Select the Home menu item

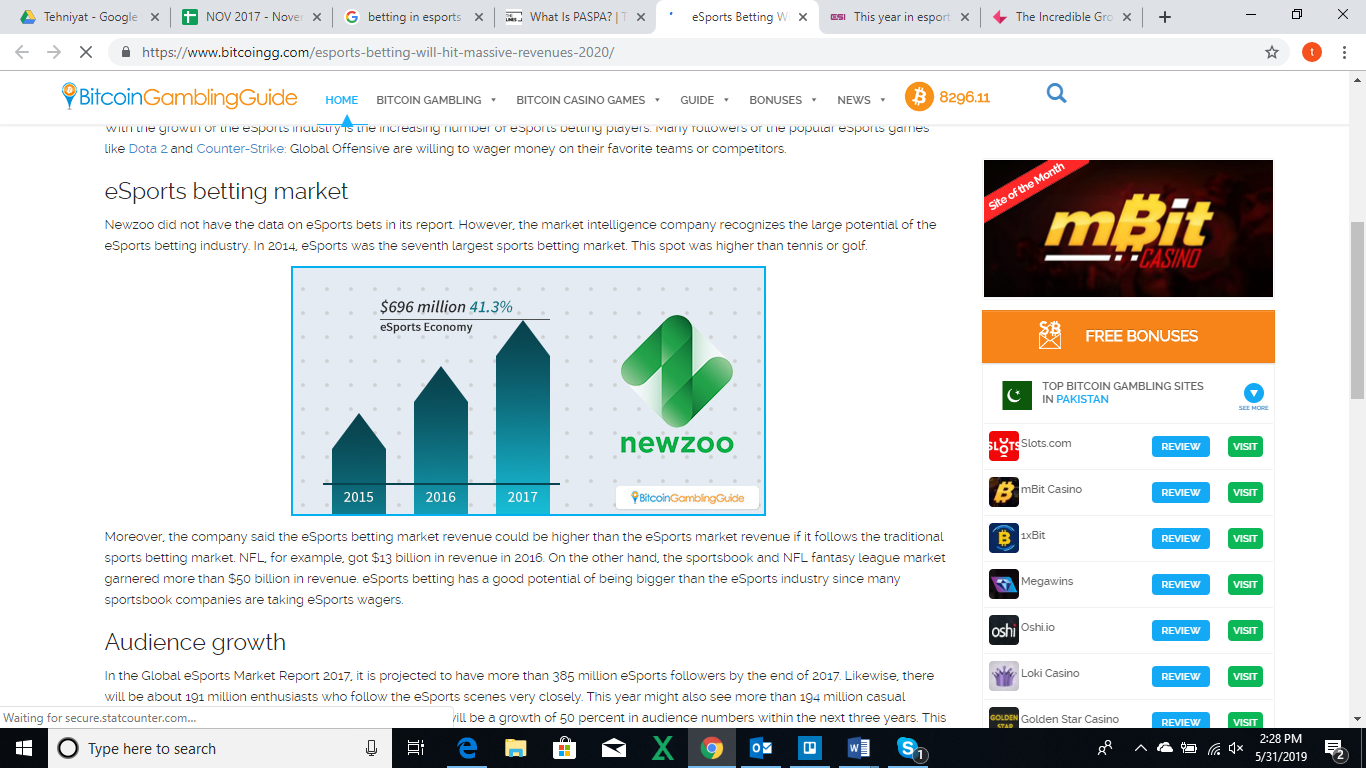[x=341, y=100]
